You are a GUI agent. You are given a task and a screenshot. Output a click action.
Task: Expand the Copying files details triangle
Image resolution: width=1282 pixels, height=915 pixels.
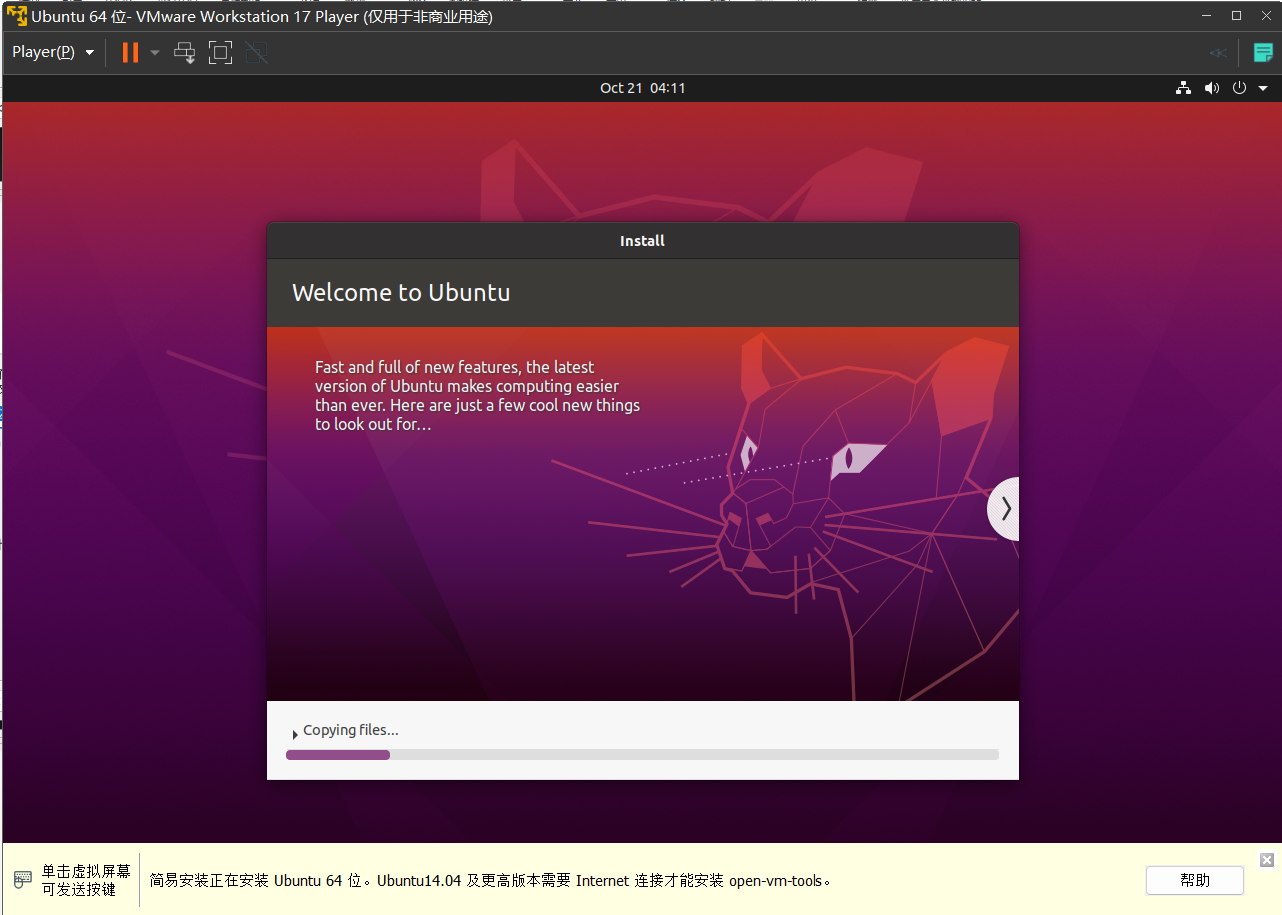click(294, 734)
